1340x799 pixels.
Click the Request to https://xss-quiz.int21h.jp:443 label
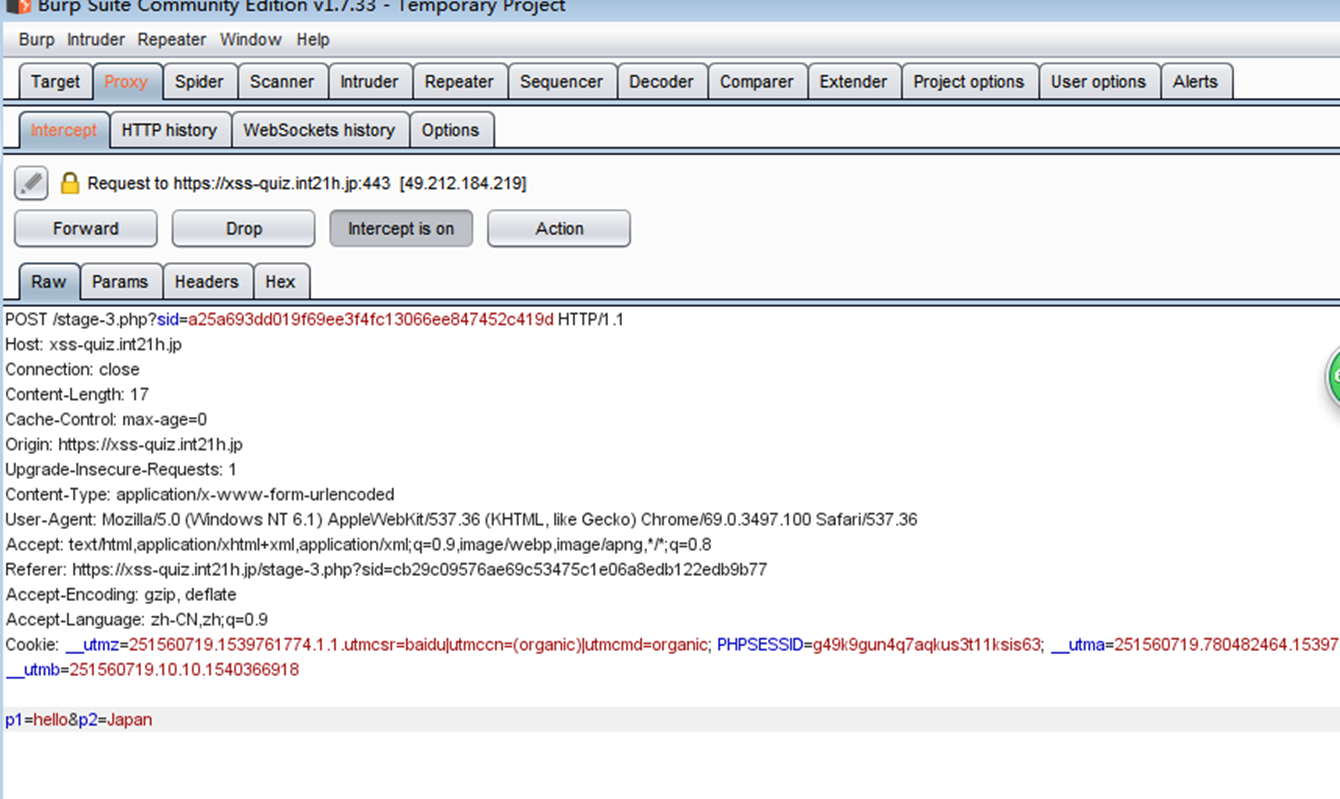click(x=307, y=183)
